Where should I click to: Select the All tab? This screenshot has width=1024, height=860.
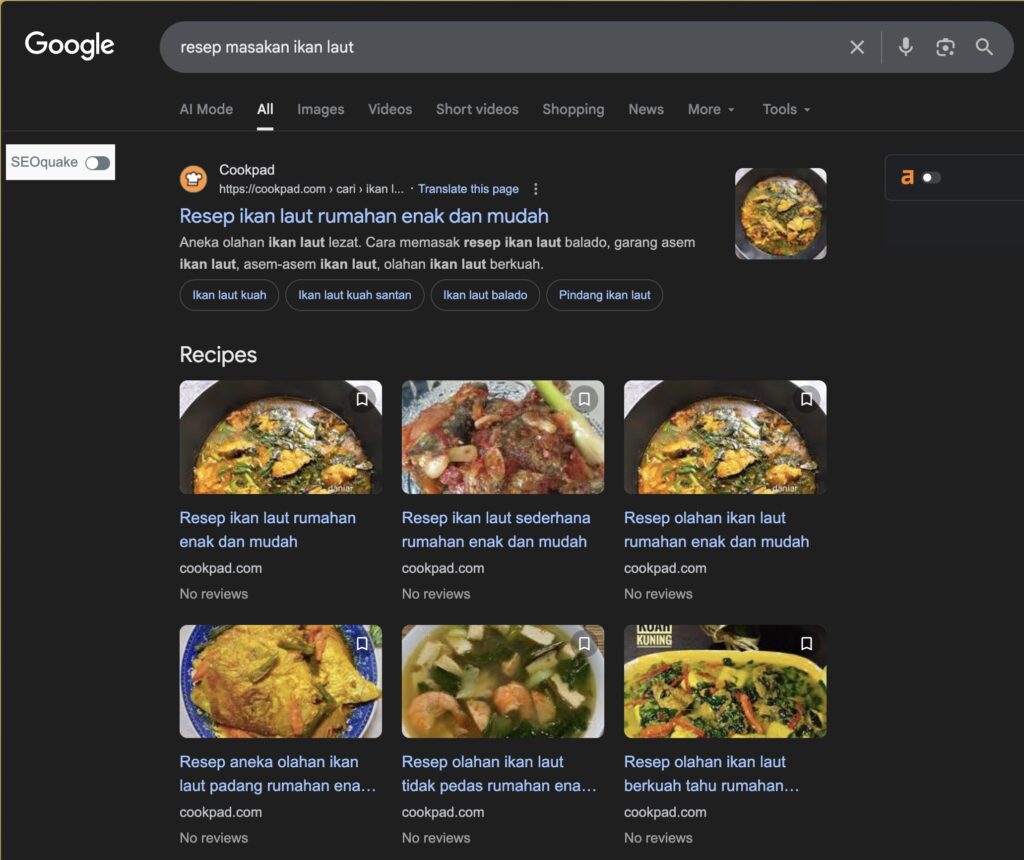[265, 109]
